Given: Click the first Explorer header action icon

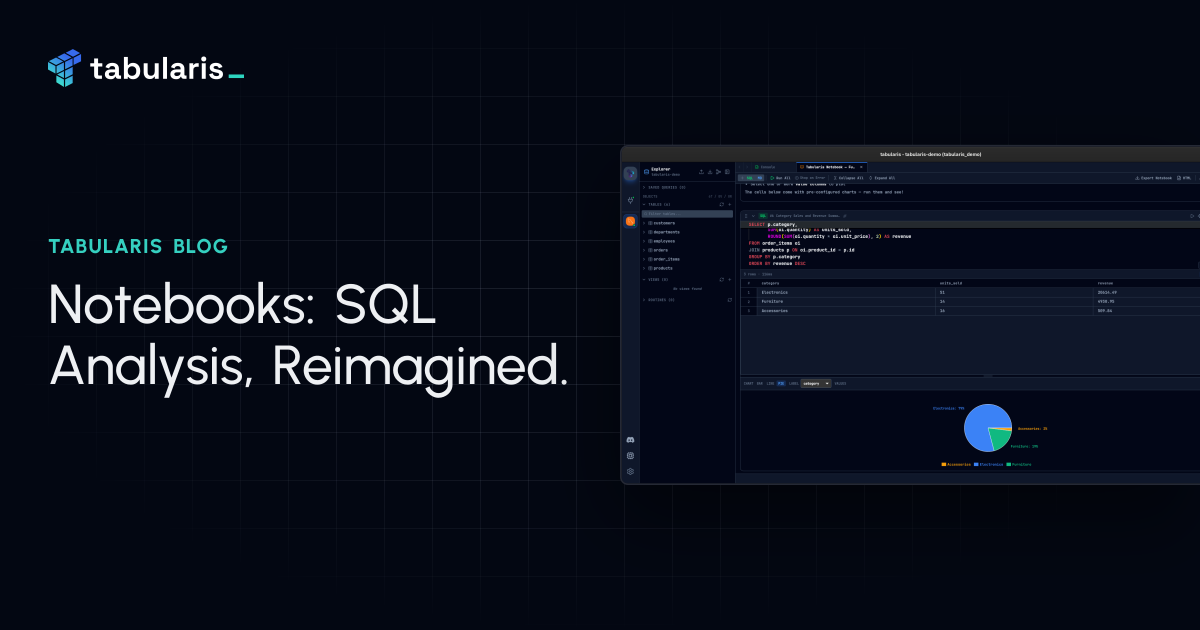Looking at the screenshot, I should 701,172.
